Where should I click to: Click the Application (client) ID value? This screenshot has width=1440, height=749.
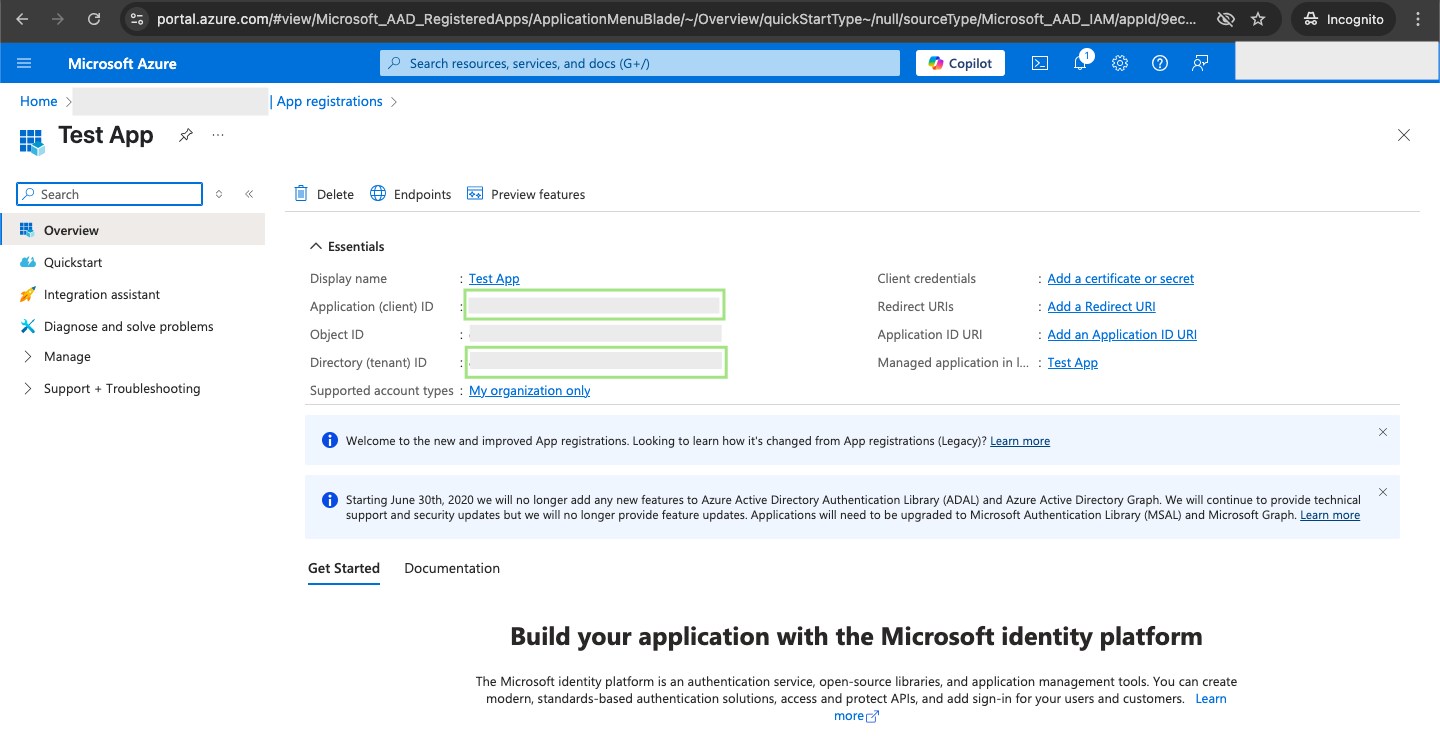(594, 305)
